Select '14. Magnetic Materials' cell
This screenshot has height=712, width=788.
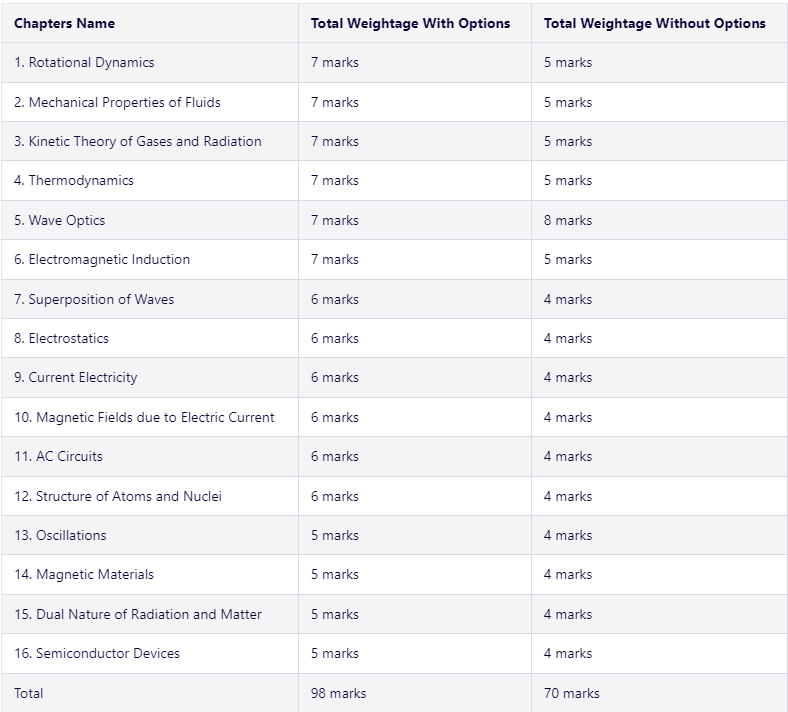pos(84,574)
